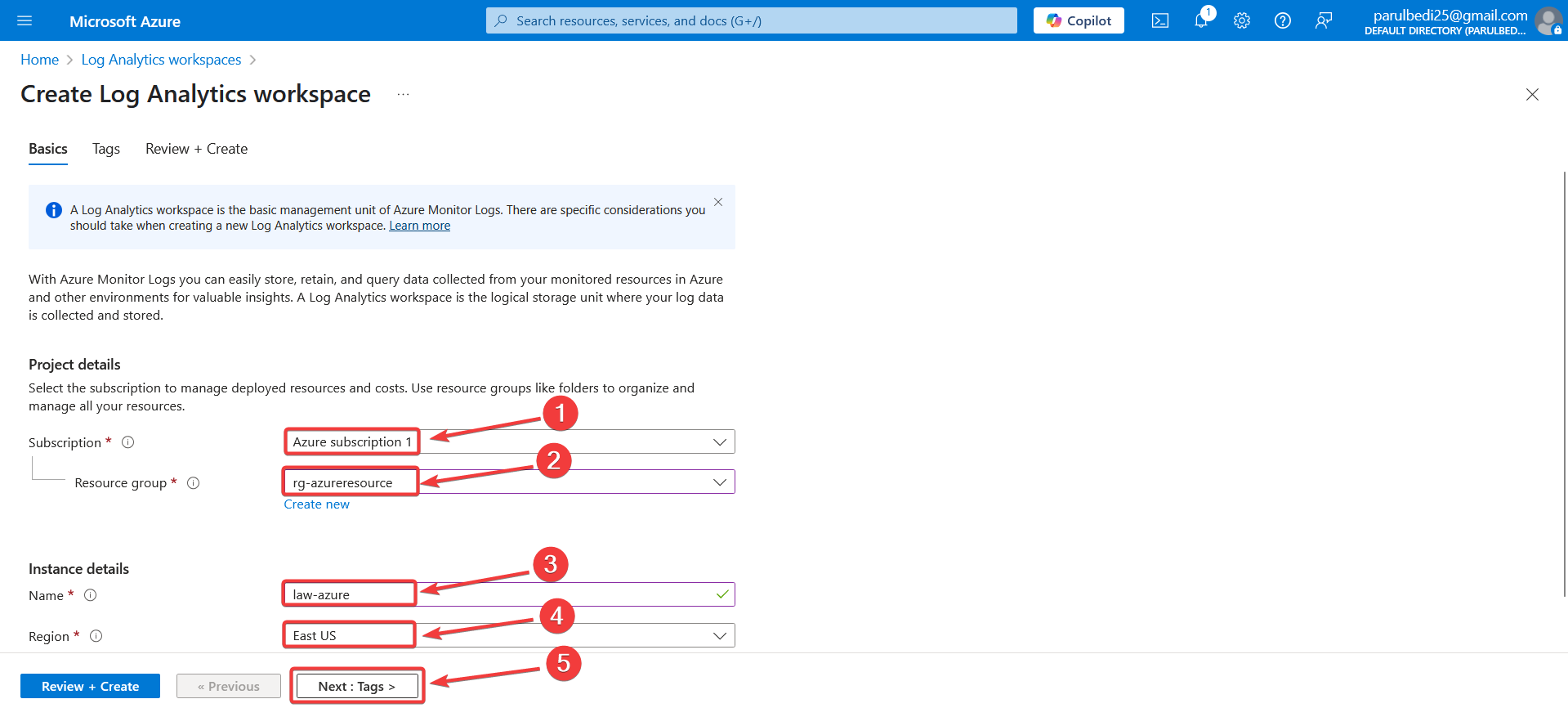This screenshot has height=717, width=1568.
Task: Open the portal hamburger menu
Action: coord(25,20)
